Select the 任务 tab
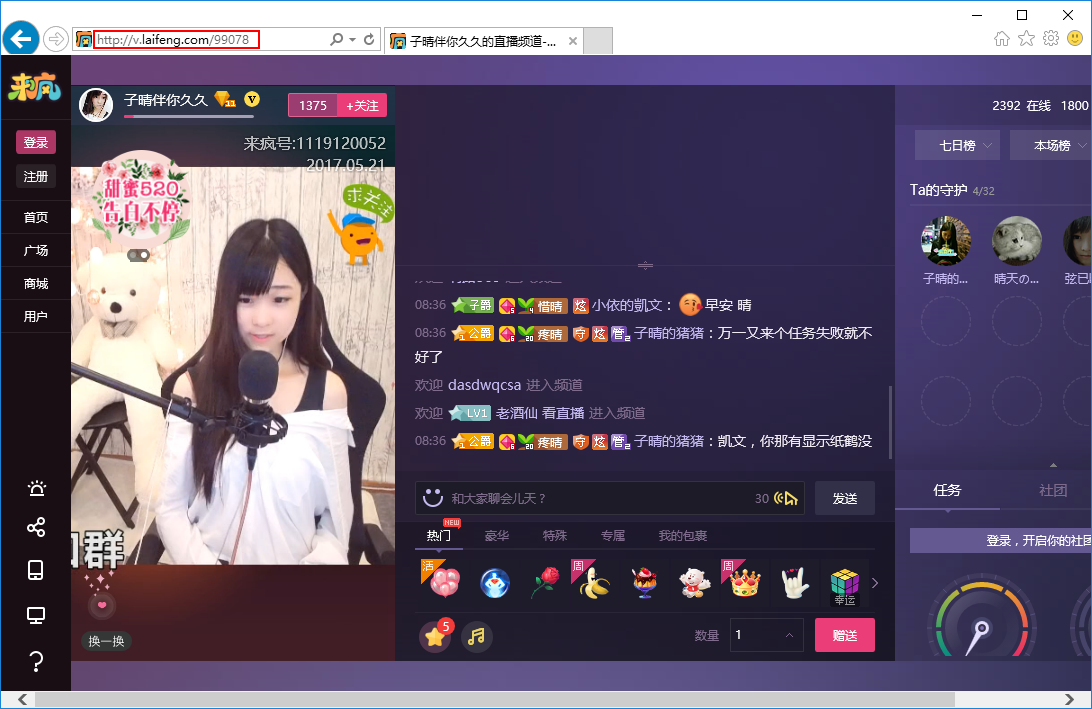 pos(947,490)
